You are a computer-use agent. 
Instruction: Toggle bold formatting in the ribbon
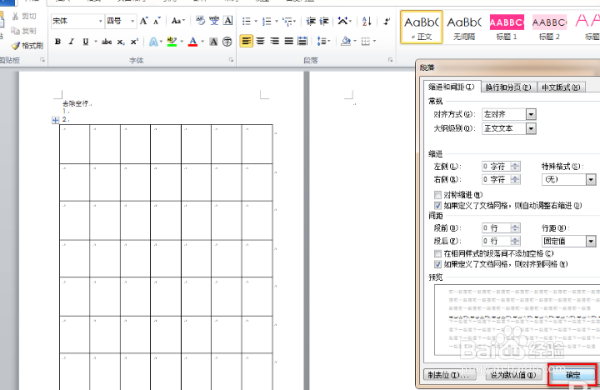pos(58,41)
